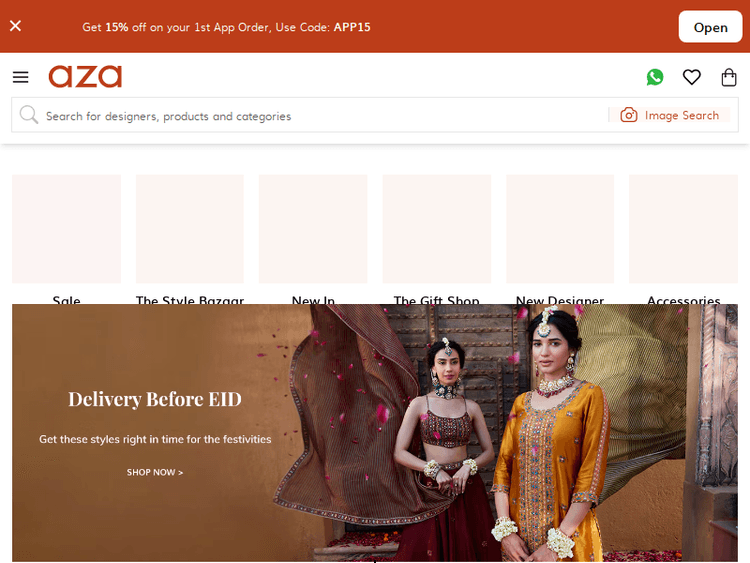Select the Sale category
The image size is (750, 563).
[66, 230]
